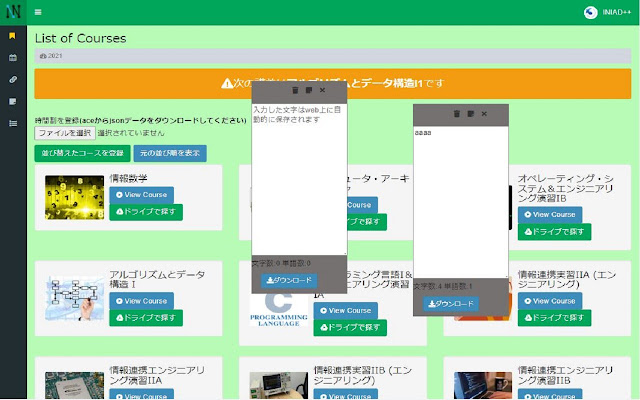Click ドライブで探す under 情報連携実習IIA
The height and width of the screenshot is (400, 640).
(x=554, y=318)
